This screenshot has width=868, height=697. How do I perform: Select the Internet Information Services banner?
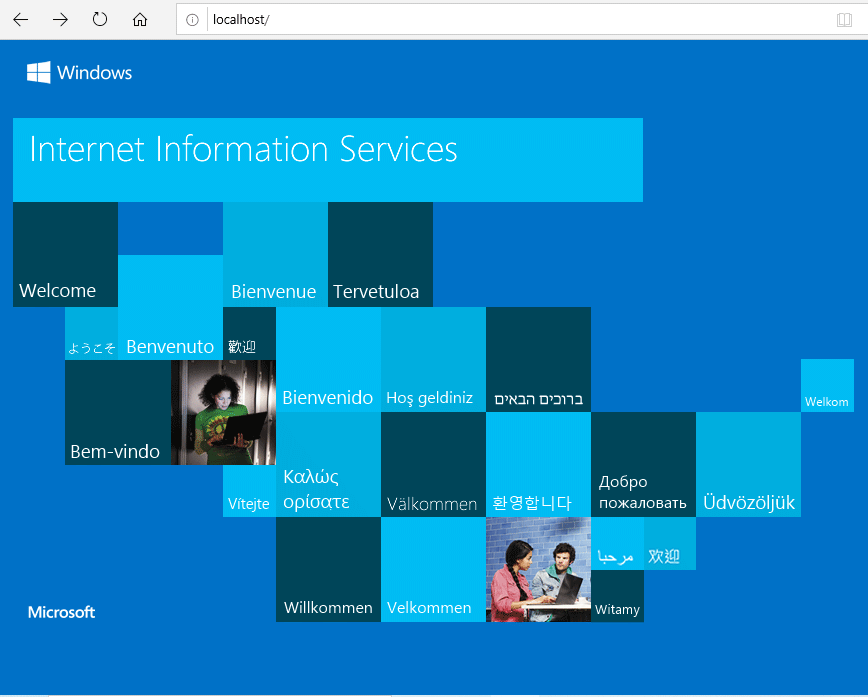pos(327,160)
